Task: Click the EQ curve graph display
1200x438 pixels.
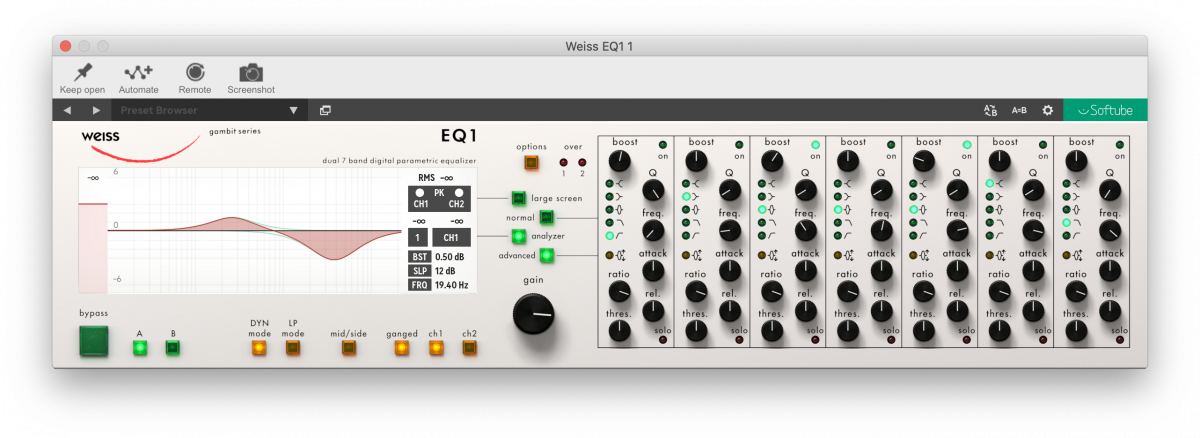Action: (x=252, y=230)
